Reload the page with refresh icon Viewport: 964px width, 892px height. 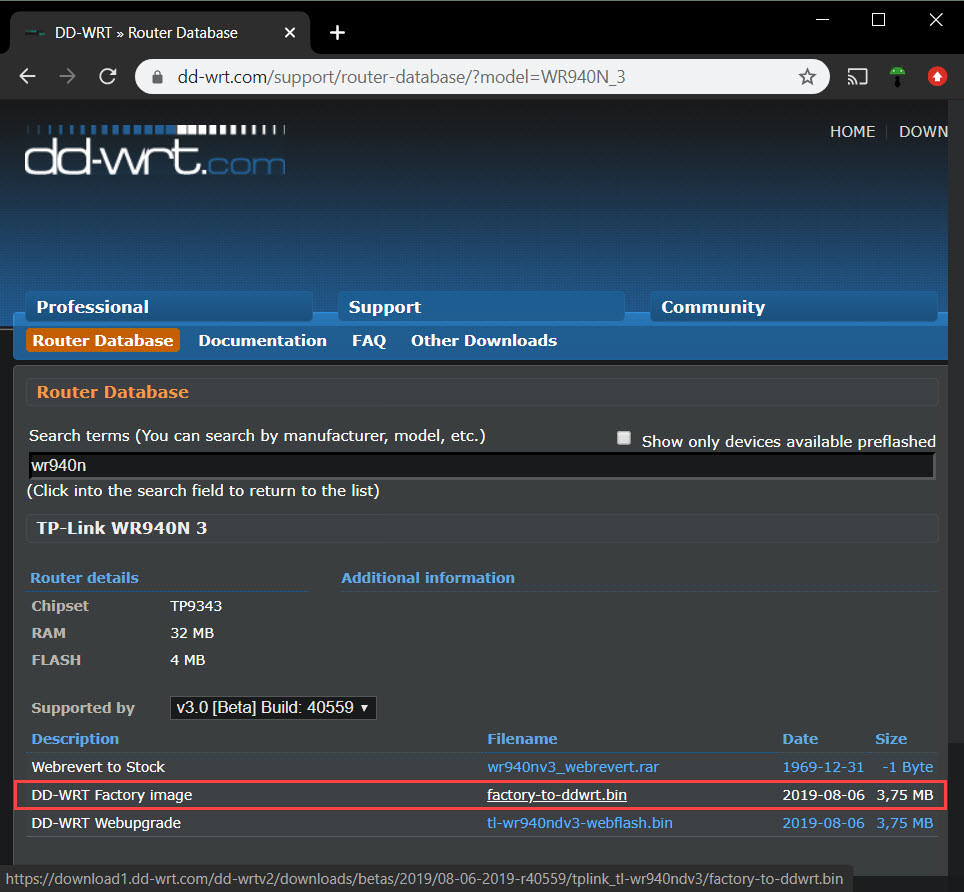pyautogui.click(x=107, y=77)
